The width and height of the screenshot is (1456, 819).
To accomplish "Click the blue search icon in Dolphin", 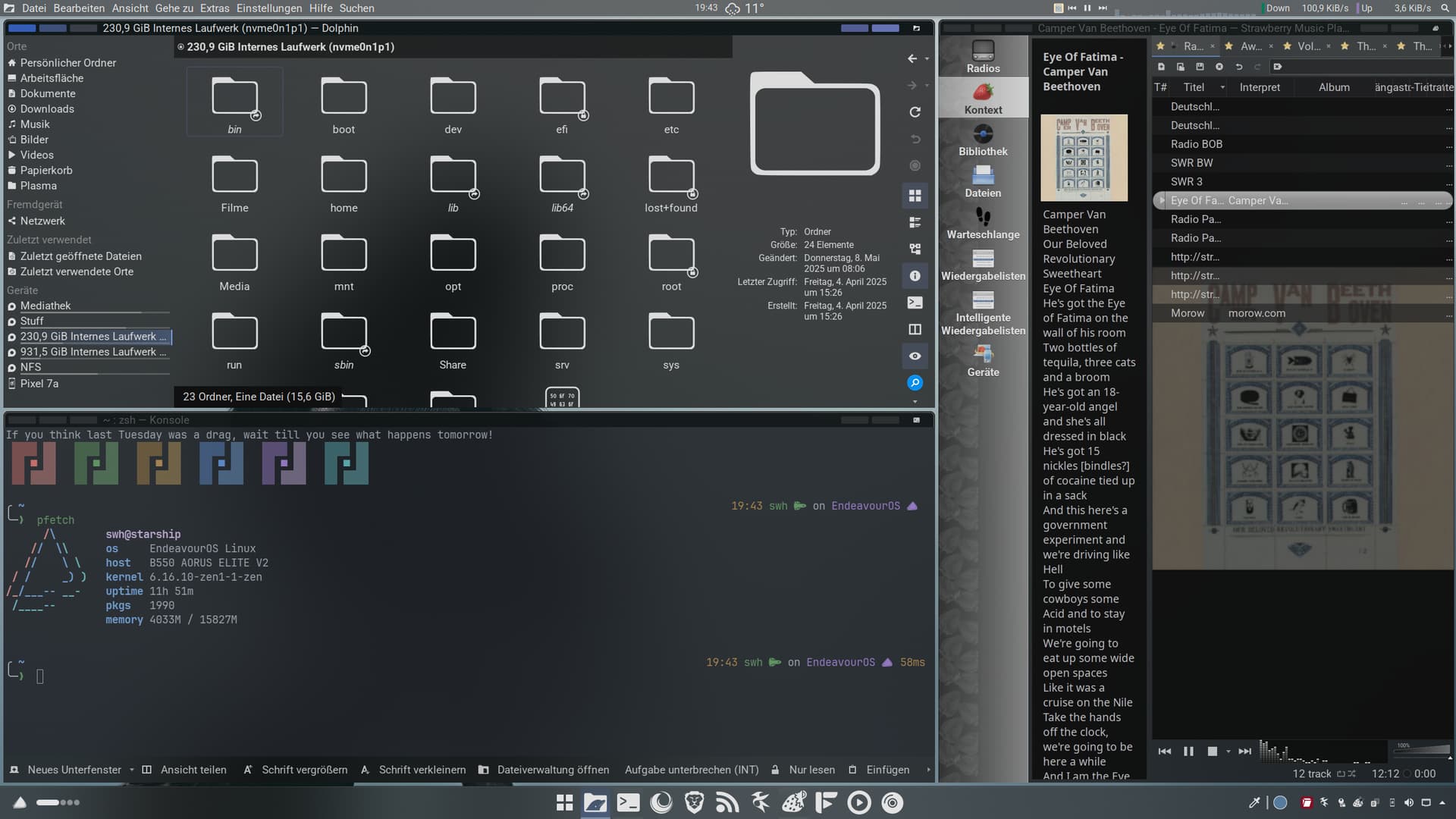I will [x=915, y=383].
